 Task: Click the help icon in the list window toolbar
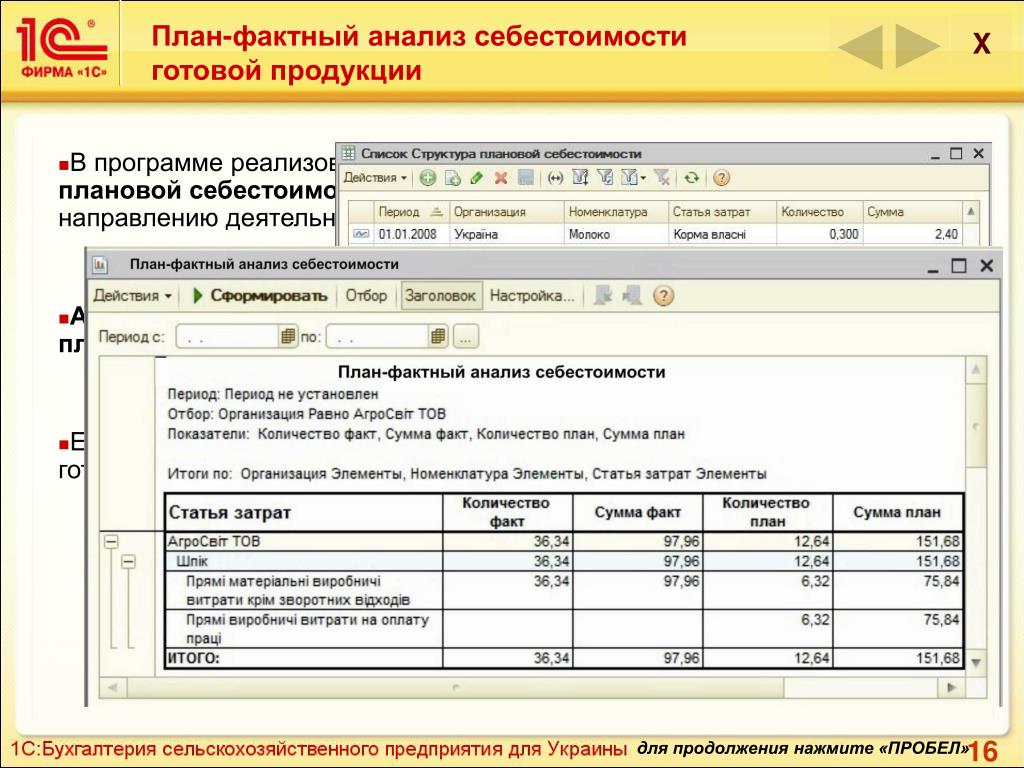coord(721,178)
